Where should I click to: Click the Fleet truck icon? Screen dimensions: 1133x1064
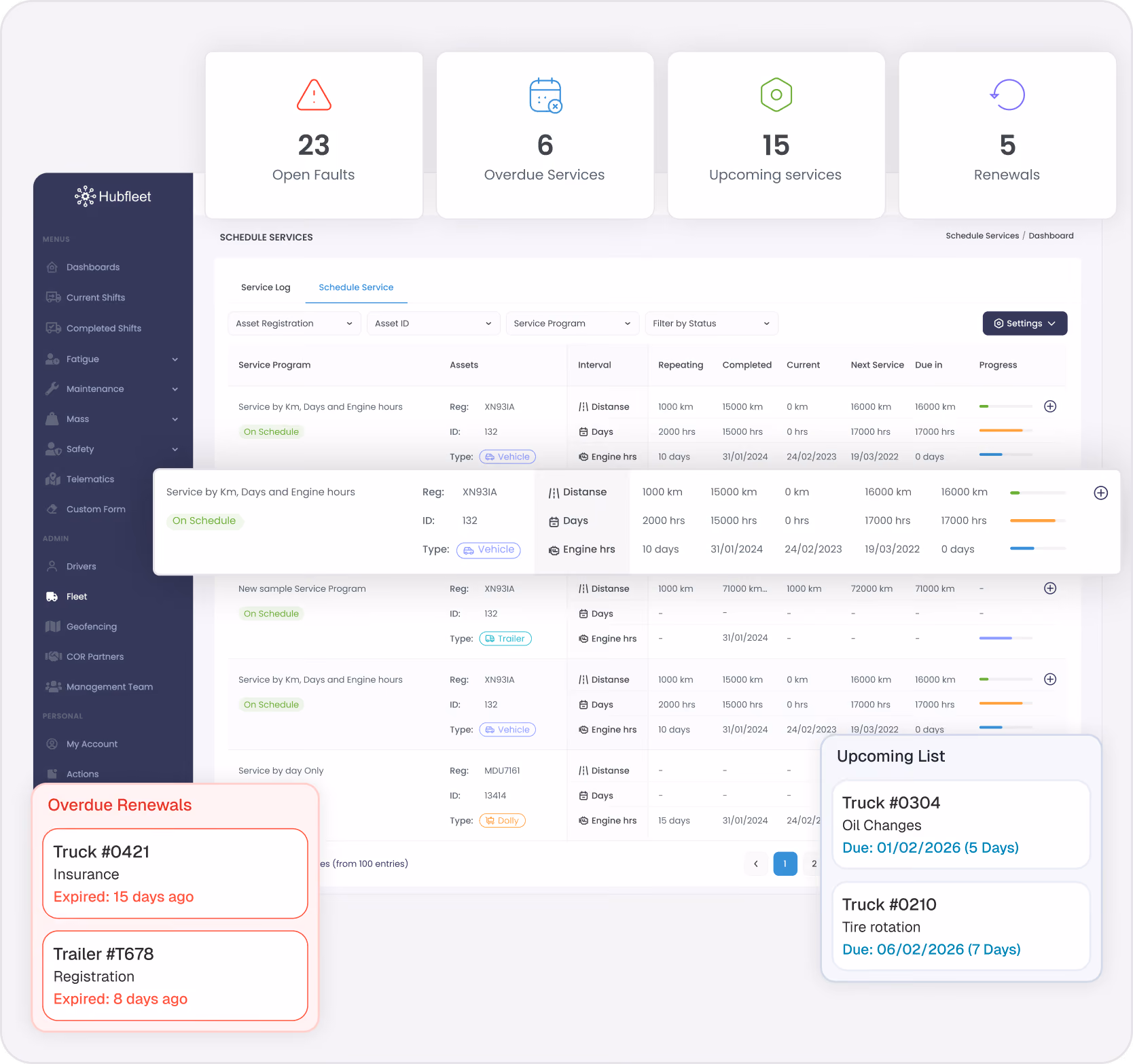52,597
